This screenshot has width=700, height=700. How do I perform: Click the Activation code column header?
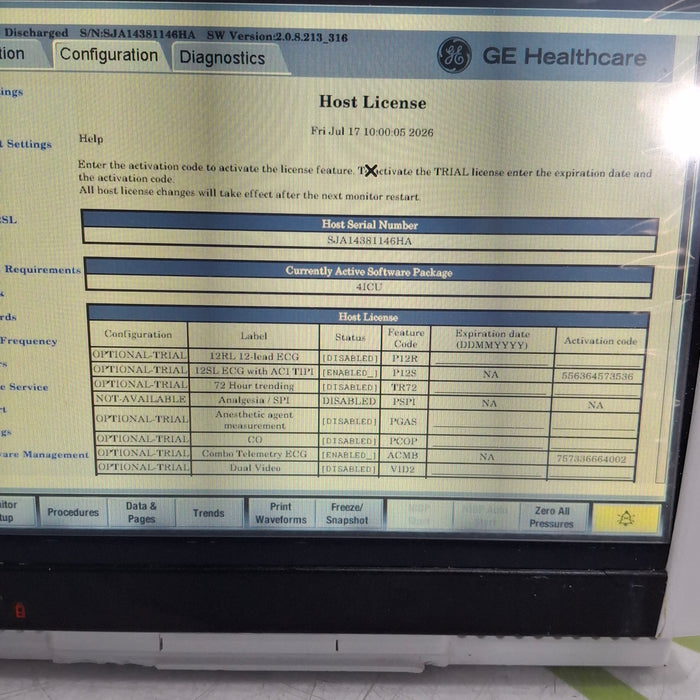[x=600, y=341]
